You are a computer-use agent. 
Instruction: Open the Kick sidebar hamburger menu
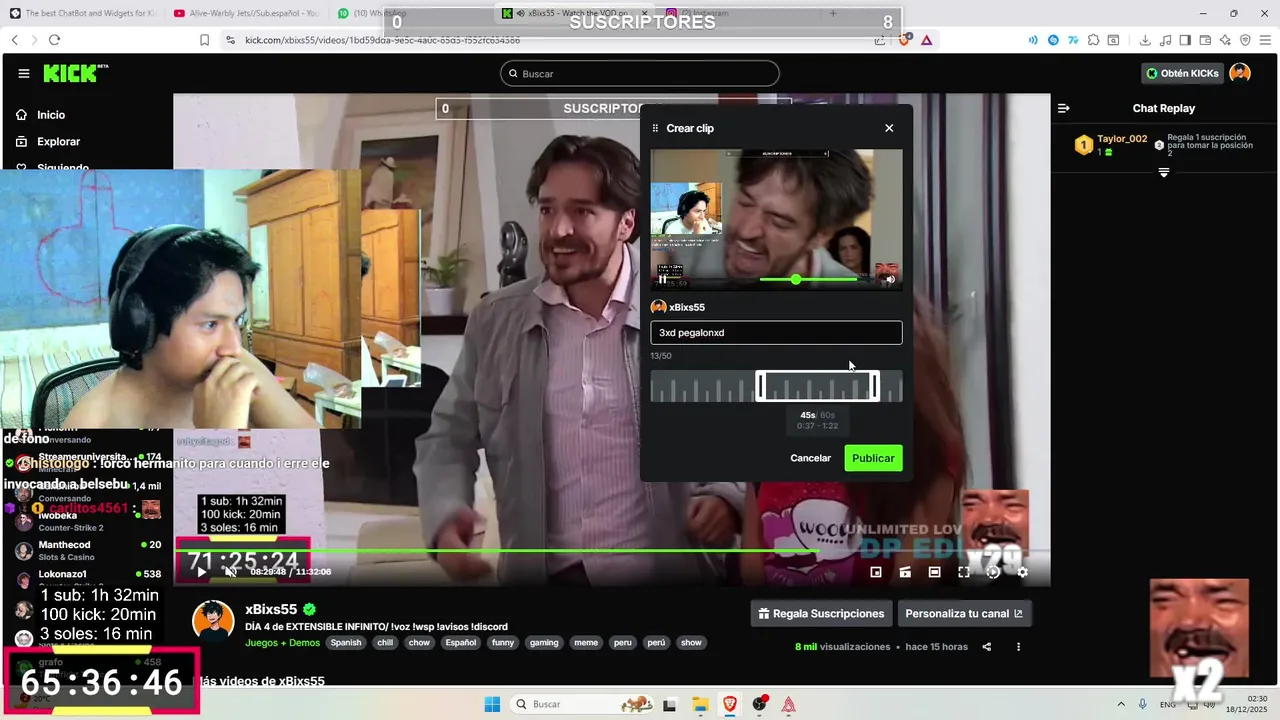coord(24,73)
